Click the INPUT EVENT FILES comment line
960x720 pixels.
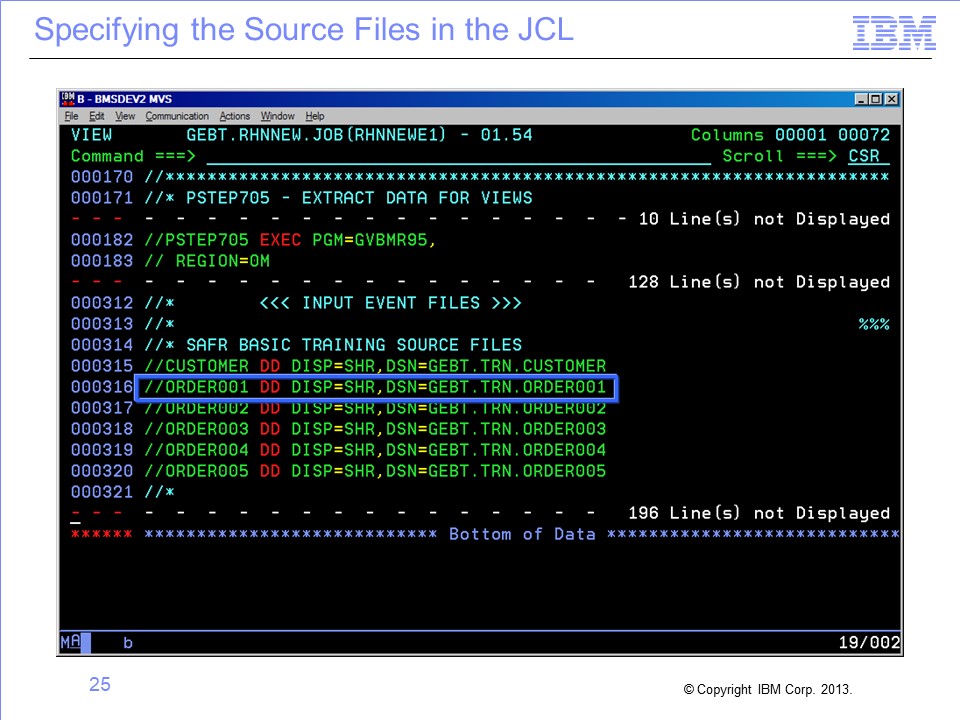[x=296, y=302]
